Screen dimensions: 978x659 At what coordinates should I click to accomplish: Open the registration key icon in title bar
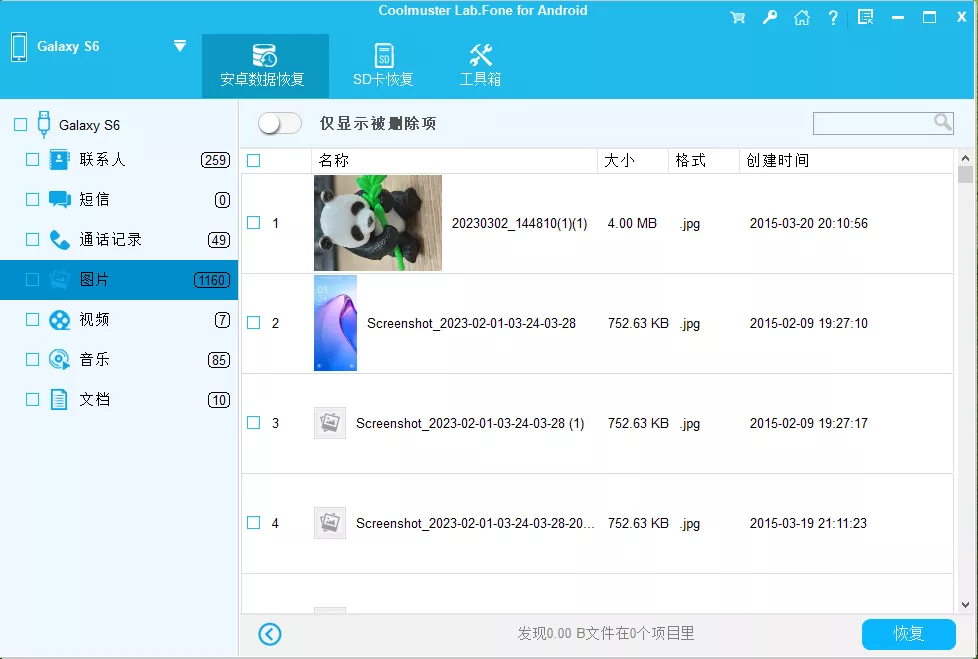(x=770, y=17)
